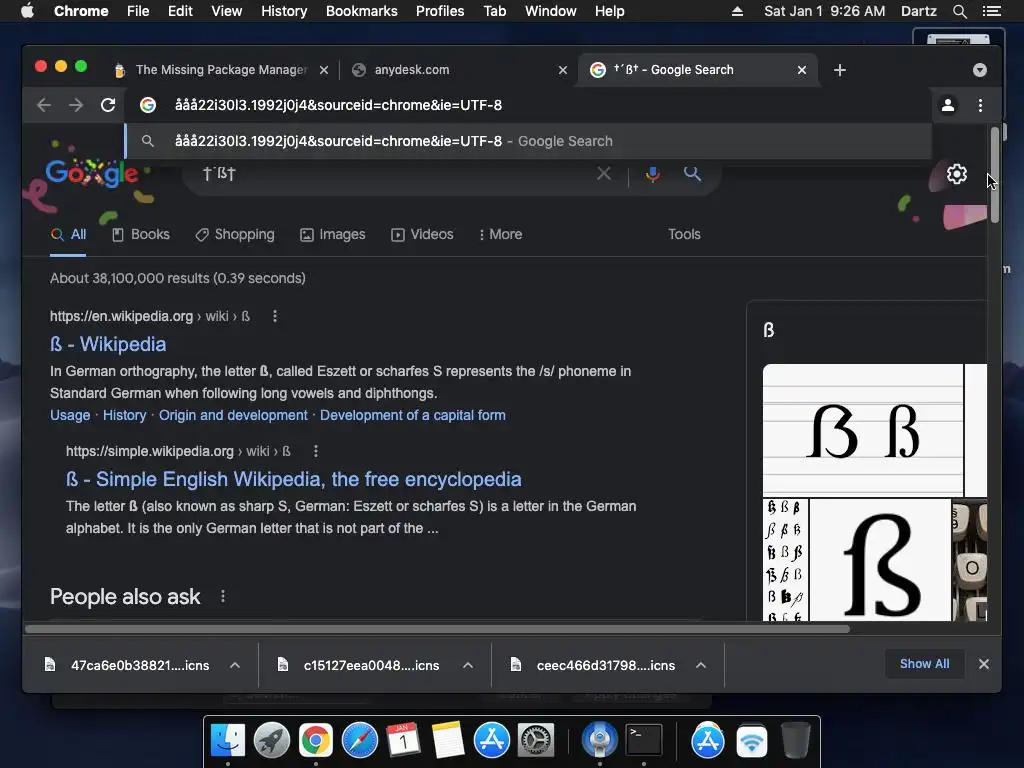Close the downloads bar
Viewport: 1024px width, 768px height.
coord(984,664)
